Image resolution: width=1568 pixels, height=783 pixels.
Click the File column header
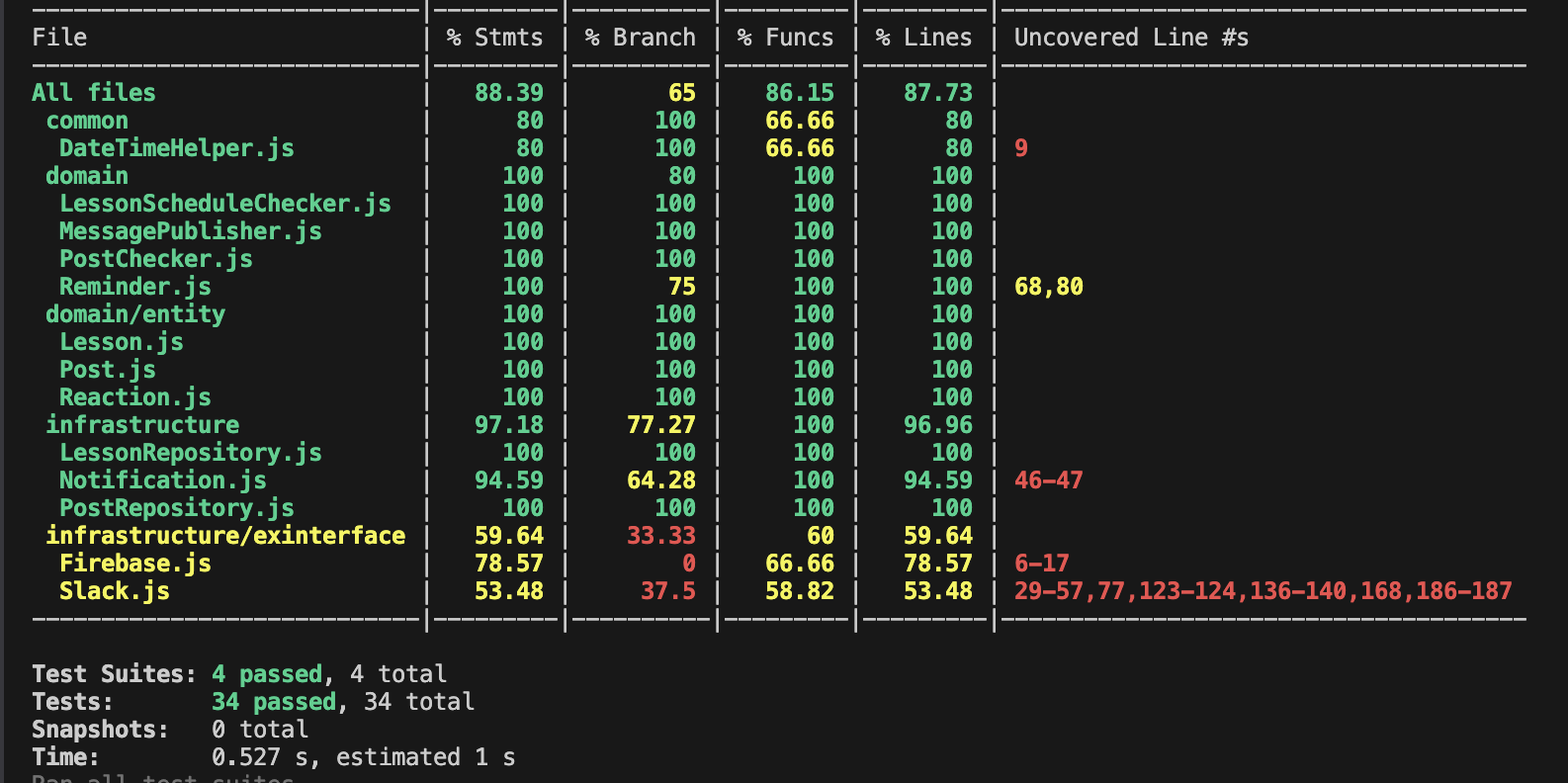click(x=59, y=38)
